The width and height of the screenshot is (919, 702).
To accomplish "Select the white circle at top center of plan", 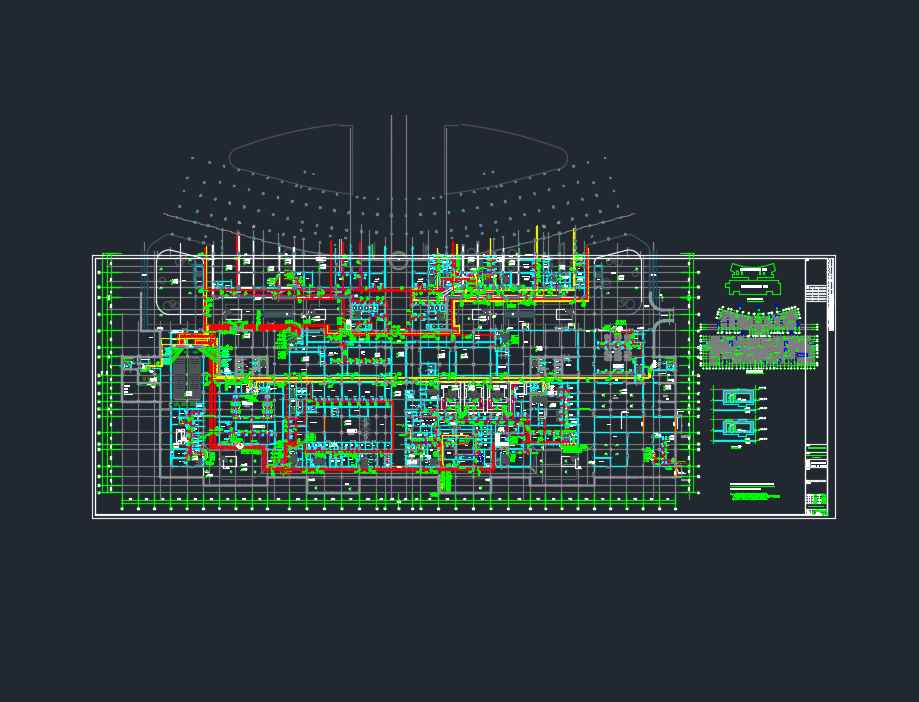I will 399,261.
